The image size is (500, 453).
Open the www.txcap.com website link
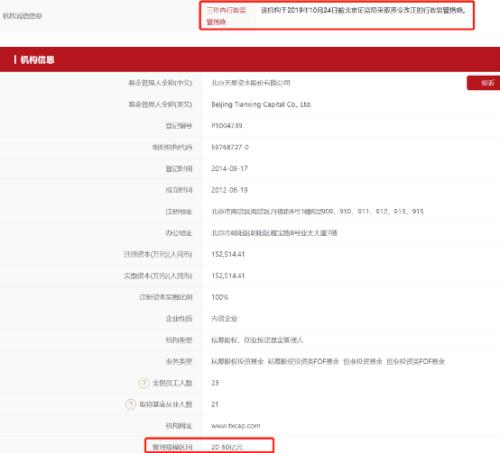pos(236,426)
